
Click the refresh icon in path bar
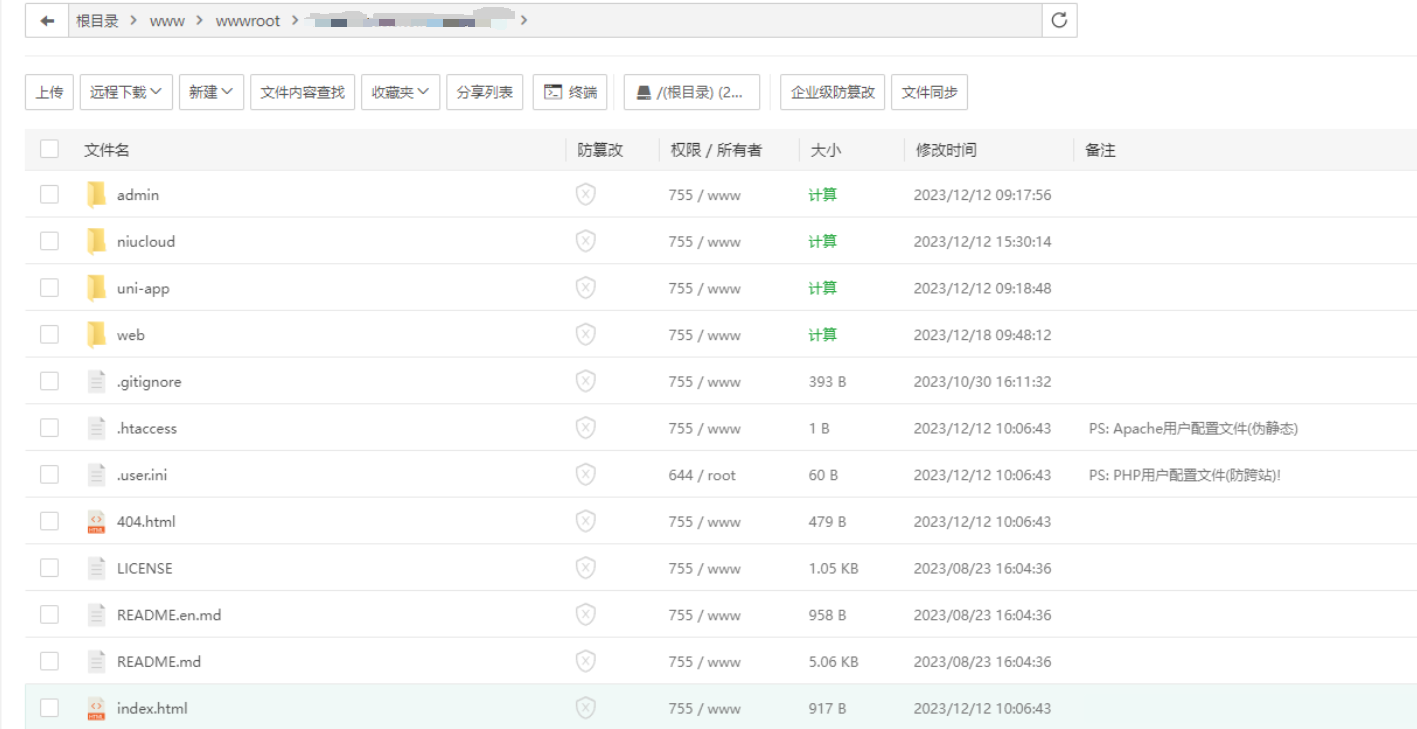[1059, 21]
